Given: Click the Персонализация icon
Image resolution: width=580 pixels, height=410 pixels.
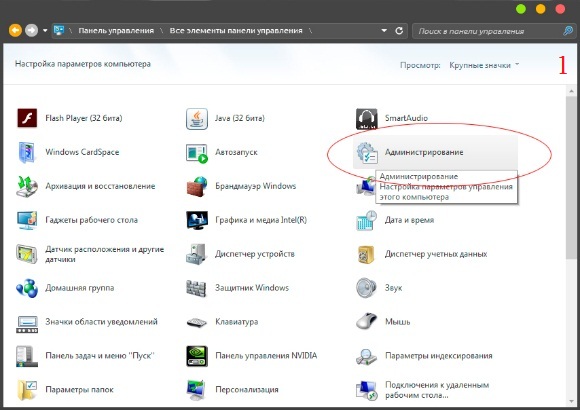Looking at the screenshot, I should pyautogui.click(x=196, y=390).
